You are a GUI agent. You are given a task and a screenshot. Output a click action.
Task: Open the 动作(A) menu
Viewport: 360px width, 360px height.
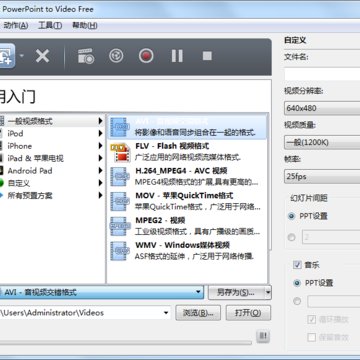(16, 26)
